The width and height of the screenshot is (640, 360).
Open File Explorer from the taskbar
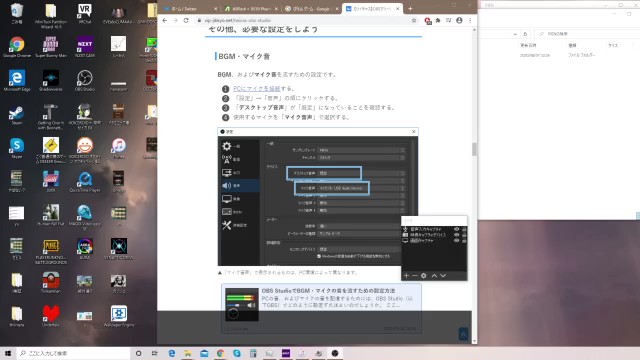tap(188, 353)
